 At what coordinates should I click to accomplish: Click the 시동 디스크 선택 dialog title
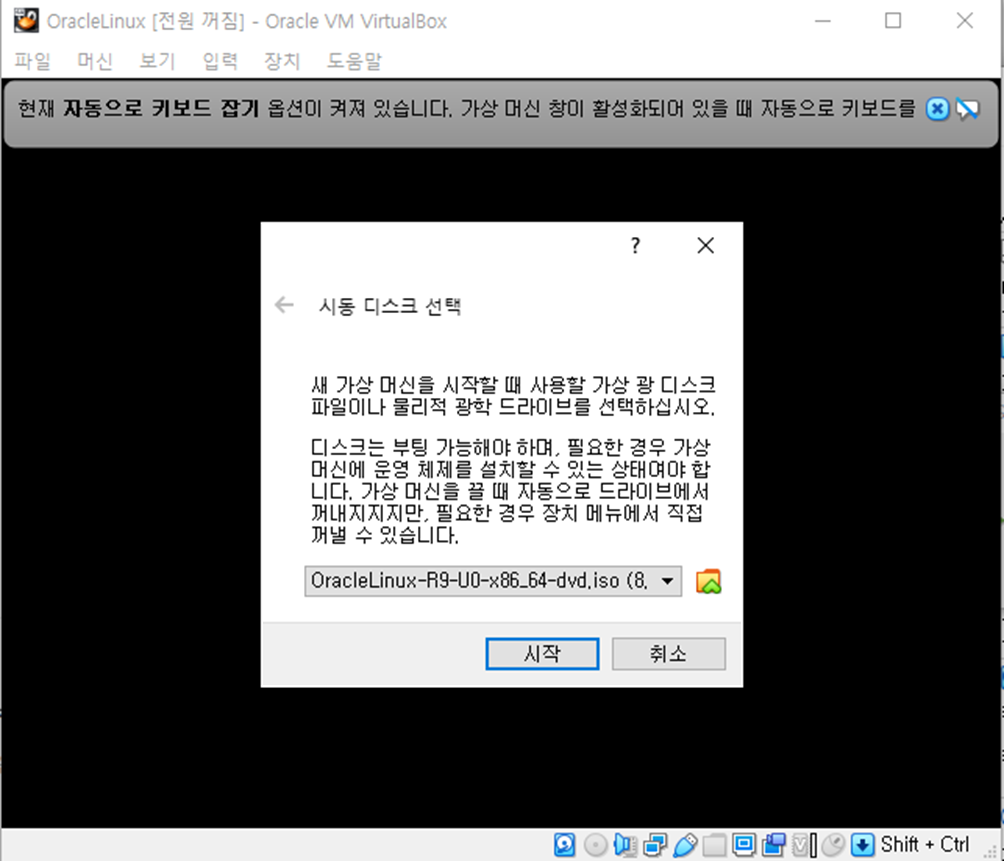pyautogui.click(x=390, y=306)
